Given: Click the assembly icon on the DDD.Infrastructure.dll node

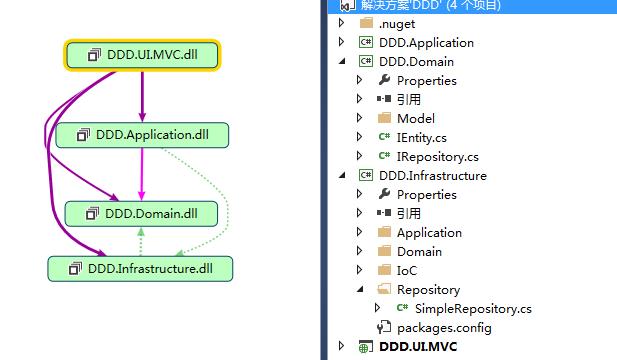Looking at the screenshot, I should click(75, 269).
